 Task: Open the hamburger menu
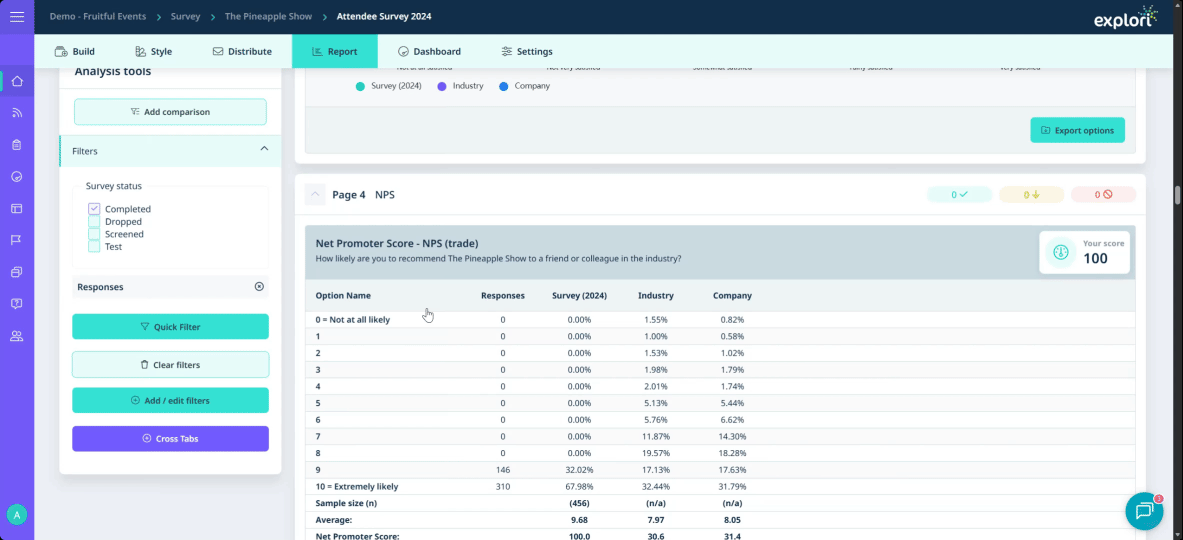[17, 17]
